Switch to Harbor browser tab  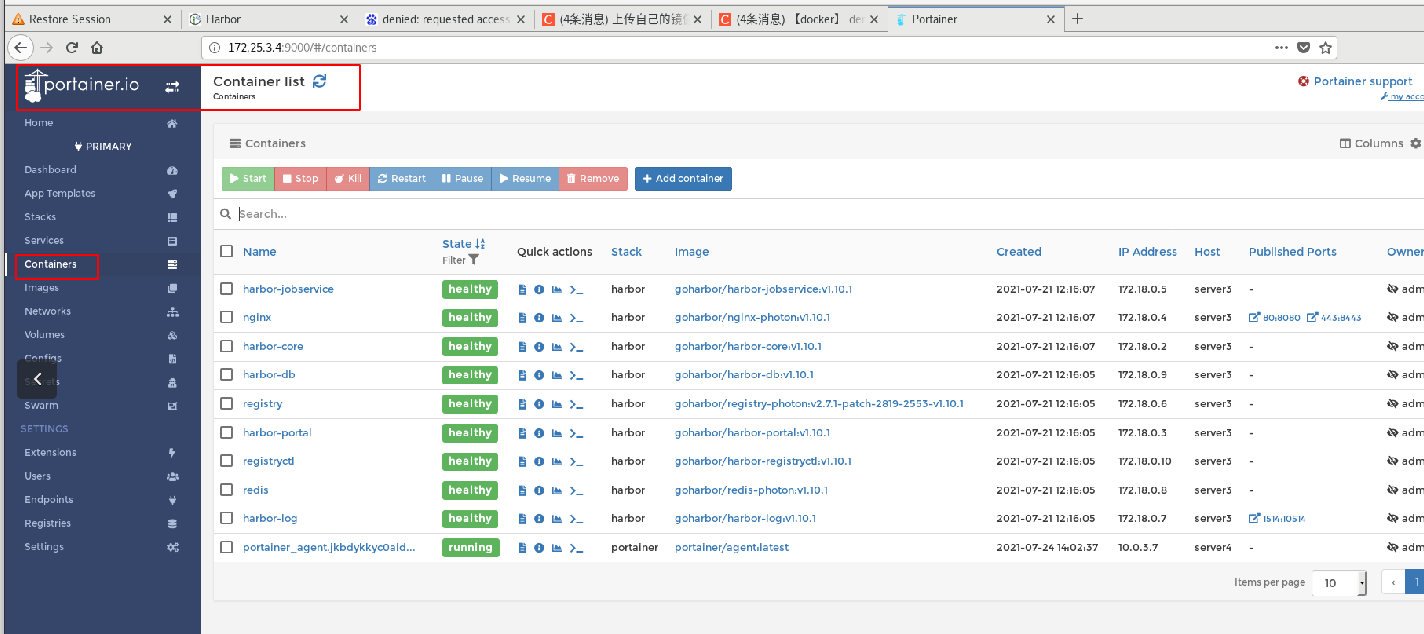[268, 19]
